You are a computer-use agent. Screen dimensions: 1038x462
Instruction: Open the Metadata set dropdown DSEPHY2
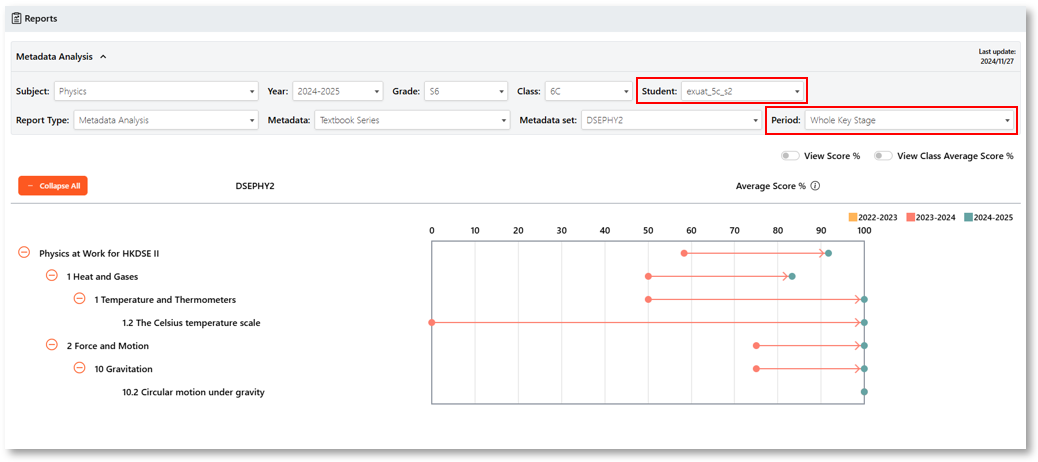pyautogui.click(x=671, y=120)
